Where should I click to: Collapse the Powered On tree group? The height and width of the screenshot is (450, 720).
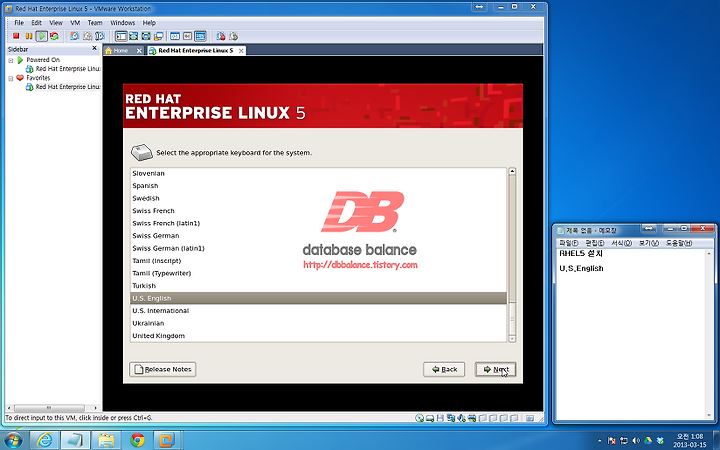(11, 60)
